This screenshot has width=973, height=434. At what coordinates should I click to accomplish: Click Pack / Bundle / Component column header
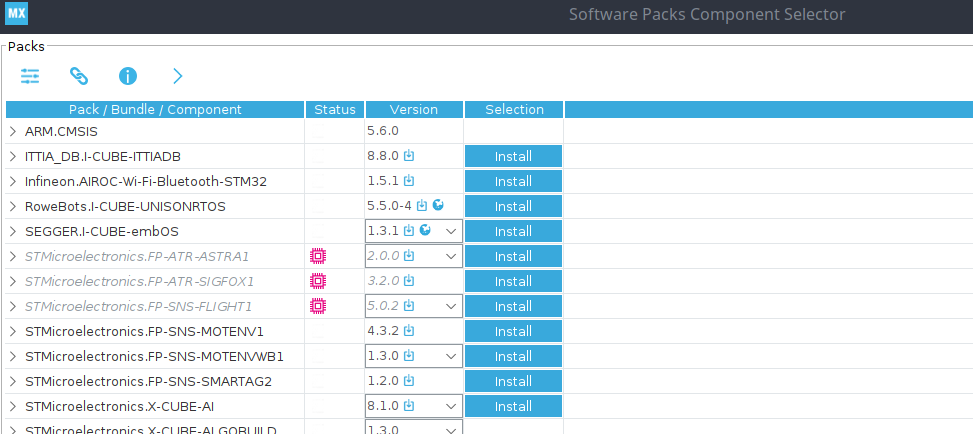[x=155, y=109]
